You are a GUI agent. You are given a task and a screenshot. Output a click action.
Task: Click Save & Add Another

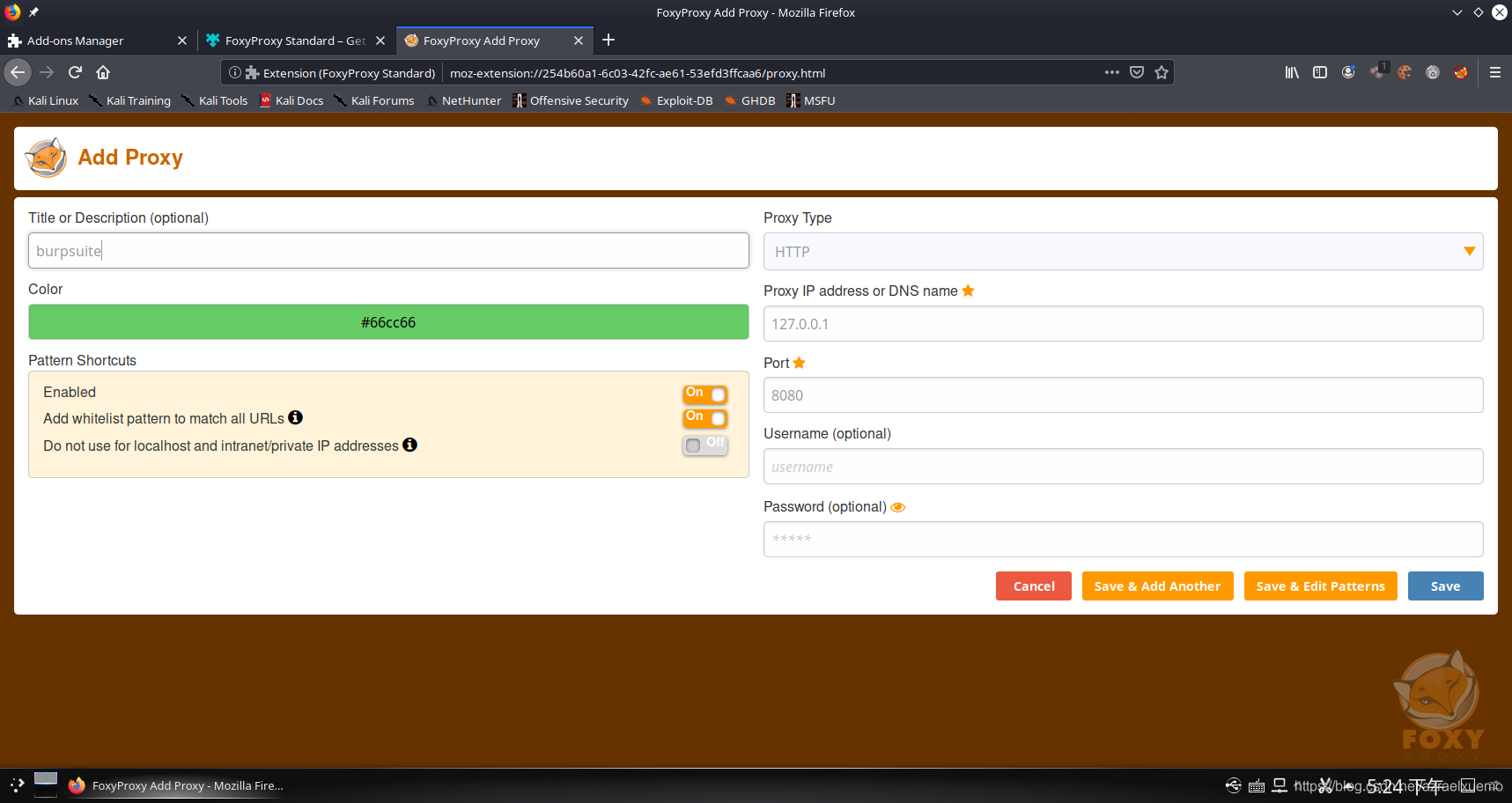coord(1157,586)
